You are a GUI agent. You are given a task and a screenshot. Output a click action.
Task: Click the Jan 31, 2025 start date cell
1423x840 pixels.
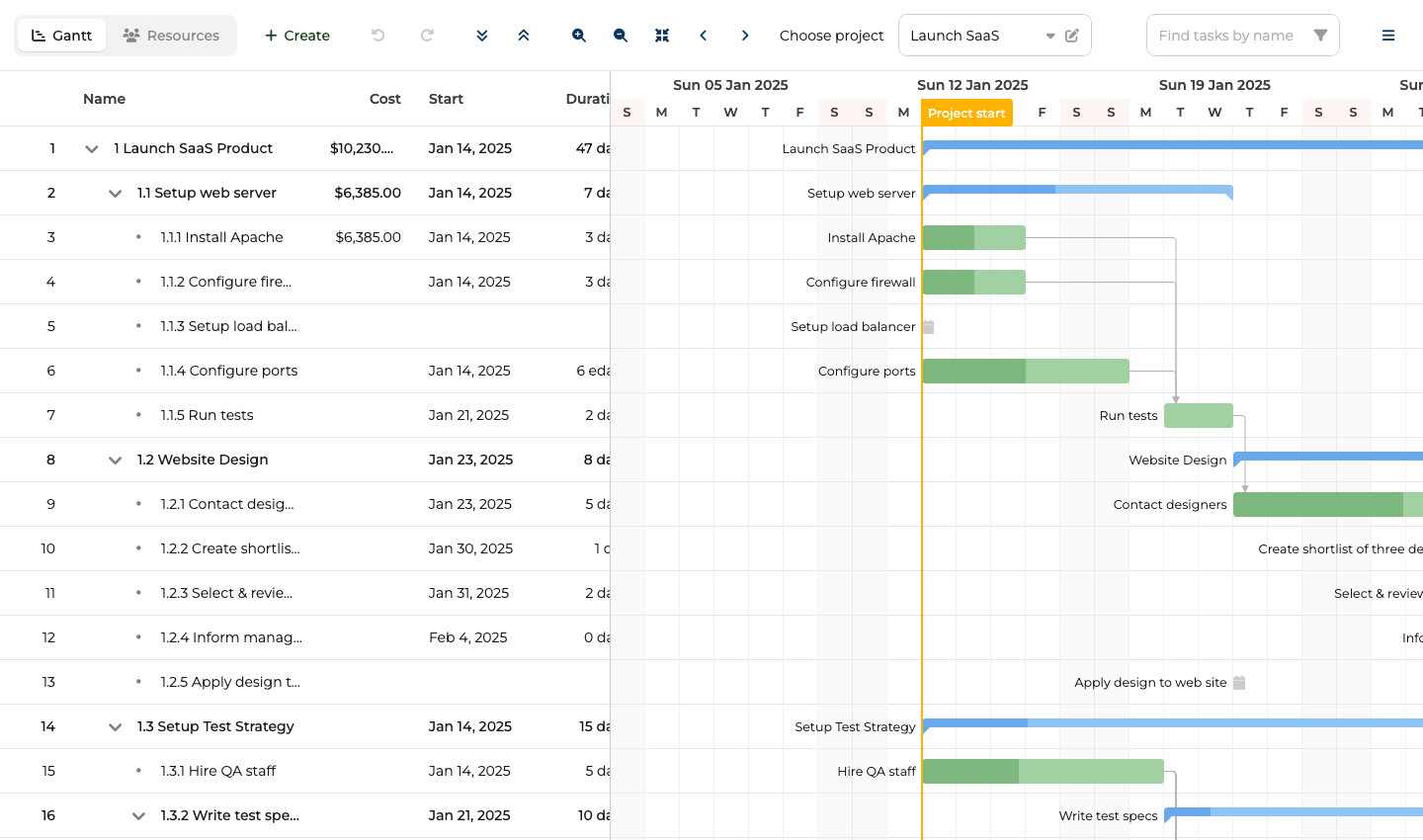pyautogui.click(x=468, y=593)
